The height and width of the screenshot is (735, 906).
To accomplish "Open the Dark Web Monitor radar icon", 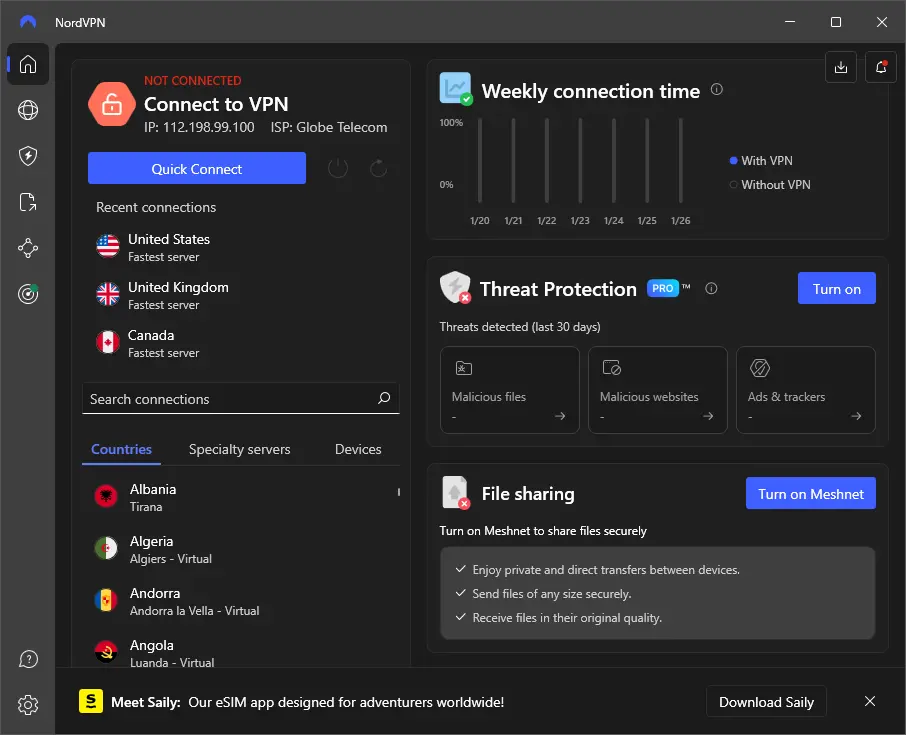I will 28,294.
